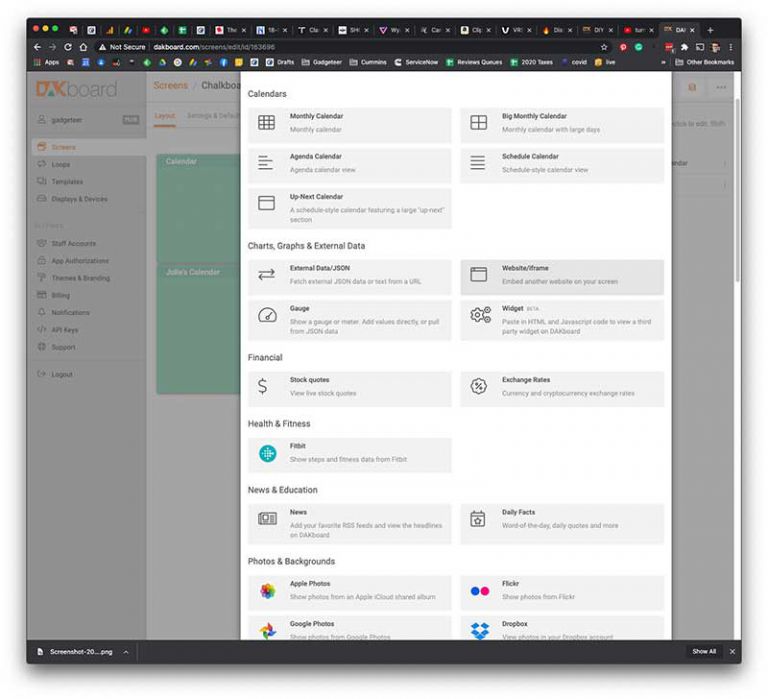Image resolution: width=768 pixels, height=699 pixels.
Task: Open Themes & Branding in sidebar
Action: pos(80,278)
